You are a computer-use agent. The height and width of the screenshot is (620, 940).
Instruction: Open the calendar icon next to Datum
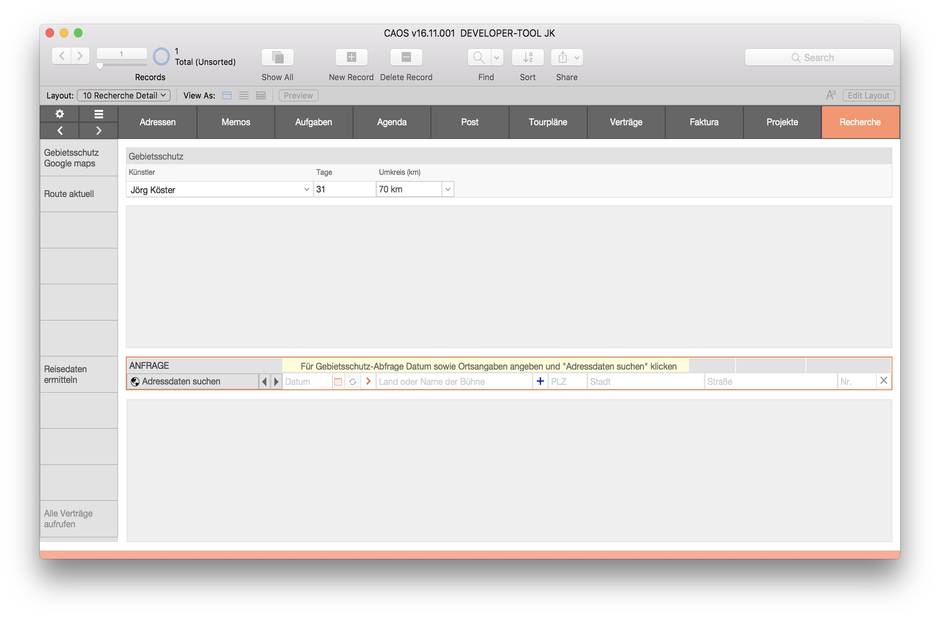(338, 381)
